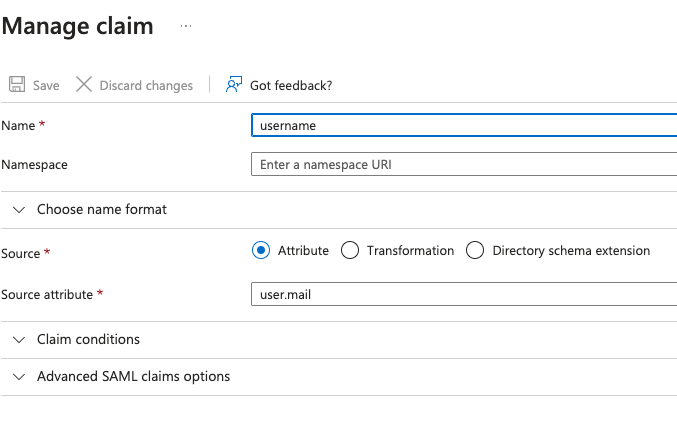Viewport: 677px width, 437px height.
Task: Click the Claim conditions heading text
Action: pyautogui.click(x=88, y=339)
